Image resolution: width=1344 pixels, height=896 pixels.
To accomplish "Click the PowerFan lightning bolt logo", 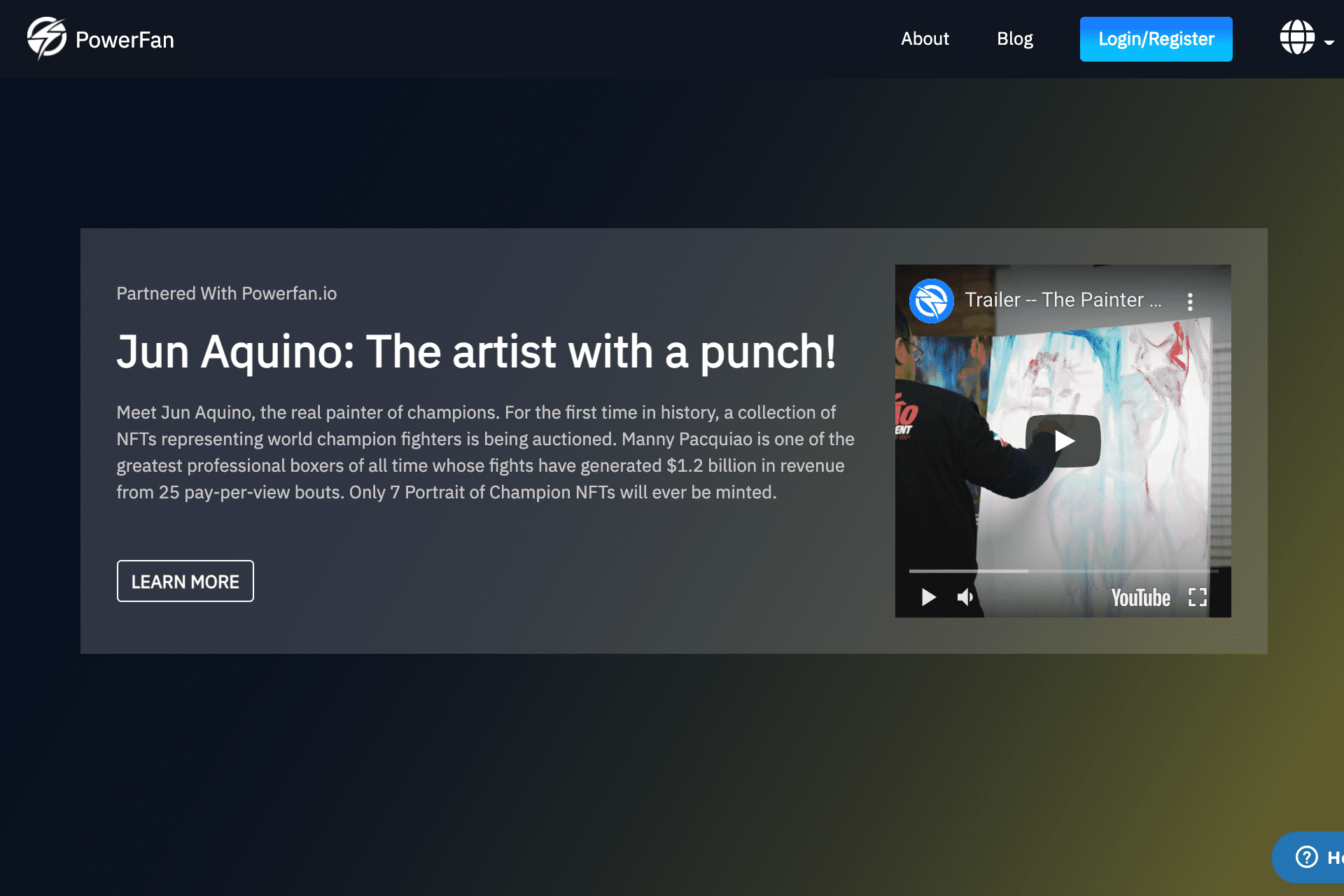I will (46, 38).
